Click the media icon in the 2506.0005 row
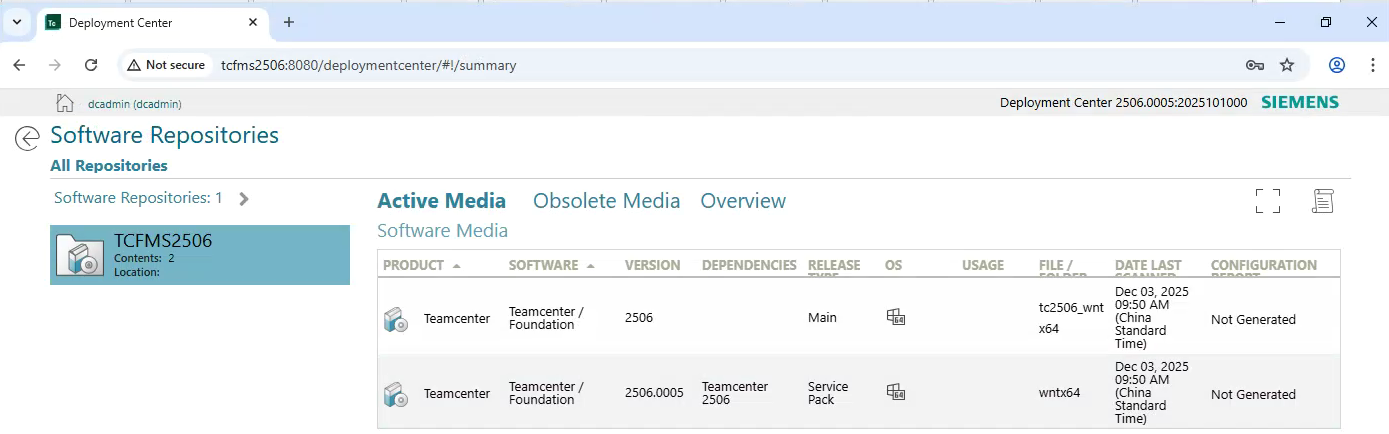 pos(395,394)
